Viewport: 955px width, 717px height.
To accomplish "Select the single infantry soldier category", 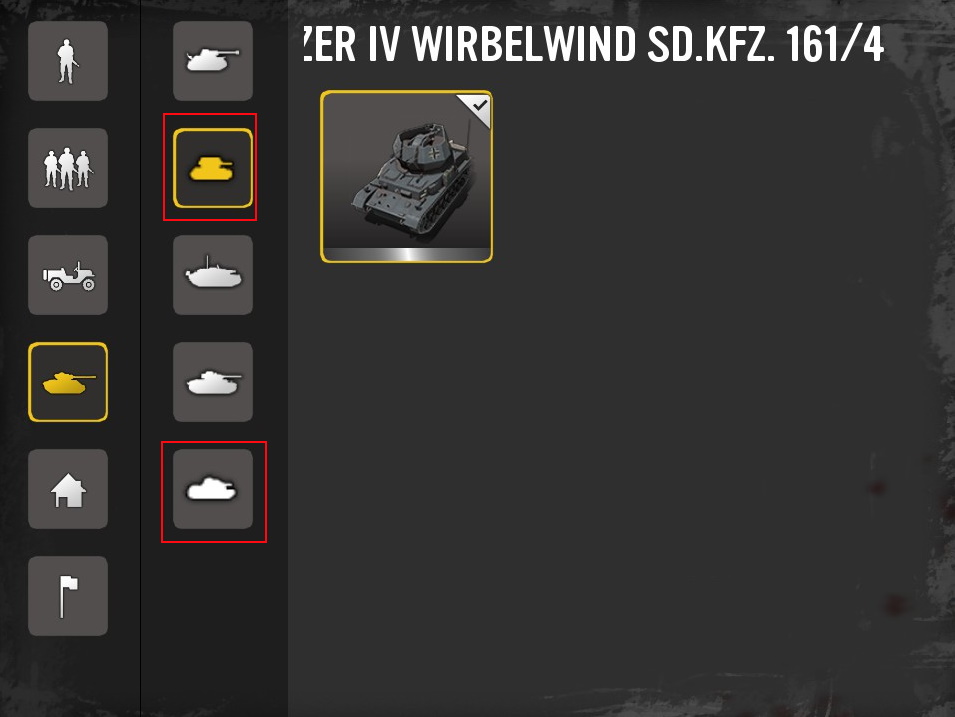I will [68, 61].
